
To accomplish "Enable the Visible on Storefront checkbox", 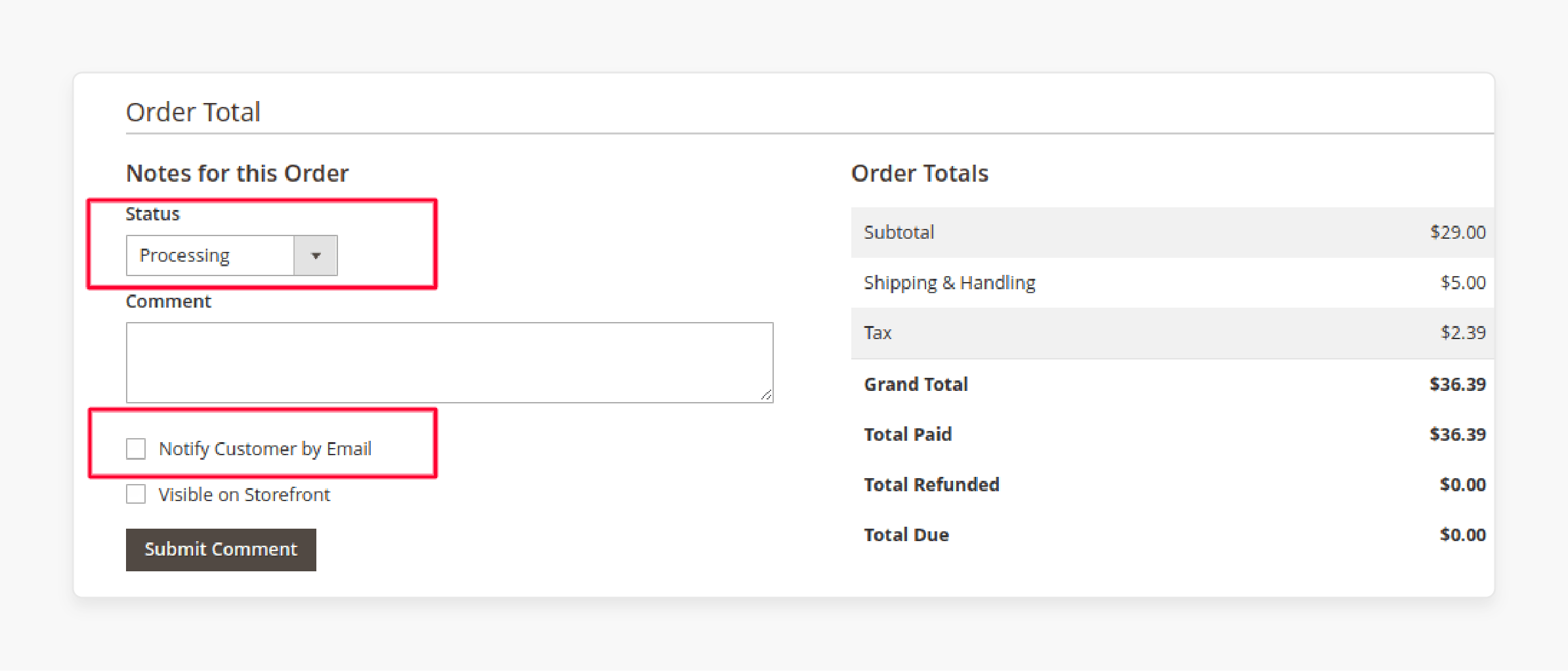I will tap(136, 494).
